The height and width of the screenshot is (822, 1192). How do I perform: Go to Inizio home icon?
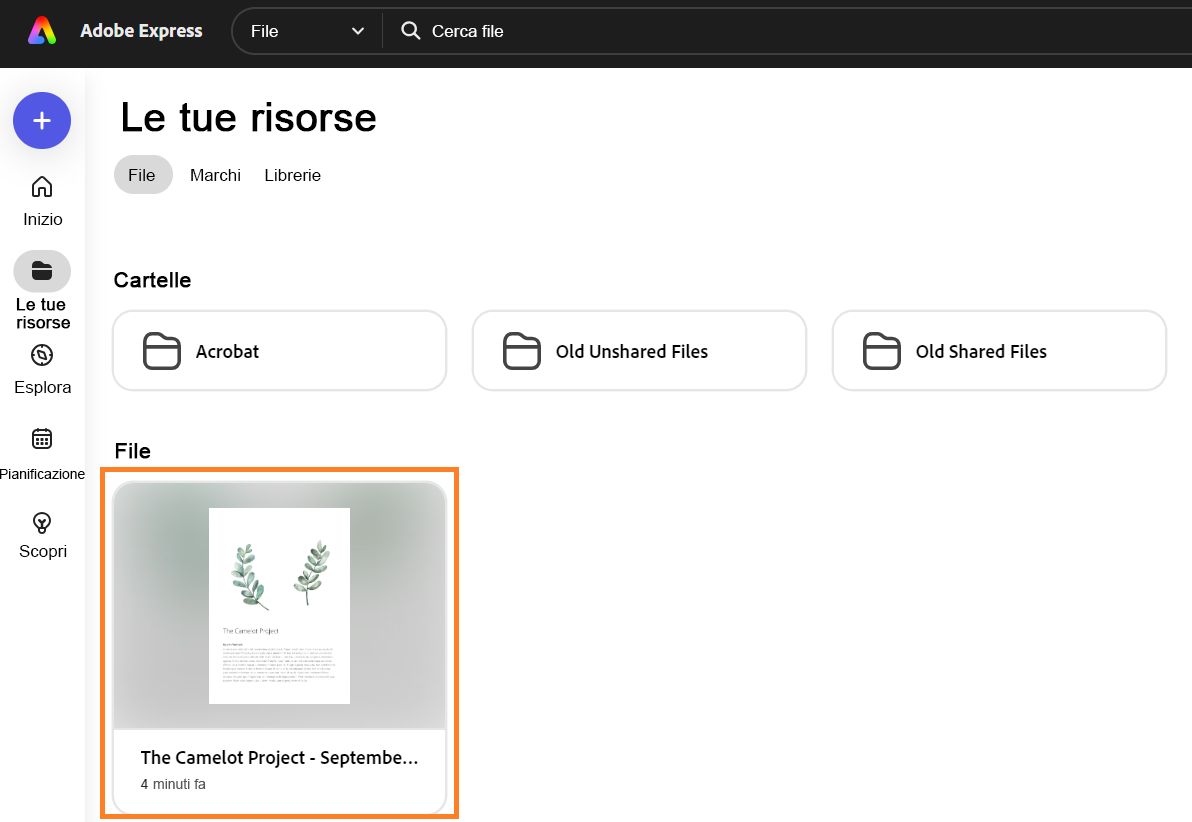(42, 186)
